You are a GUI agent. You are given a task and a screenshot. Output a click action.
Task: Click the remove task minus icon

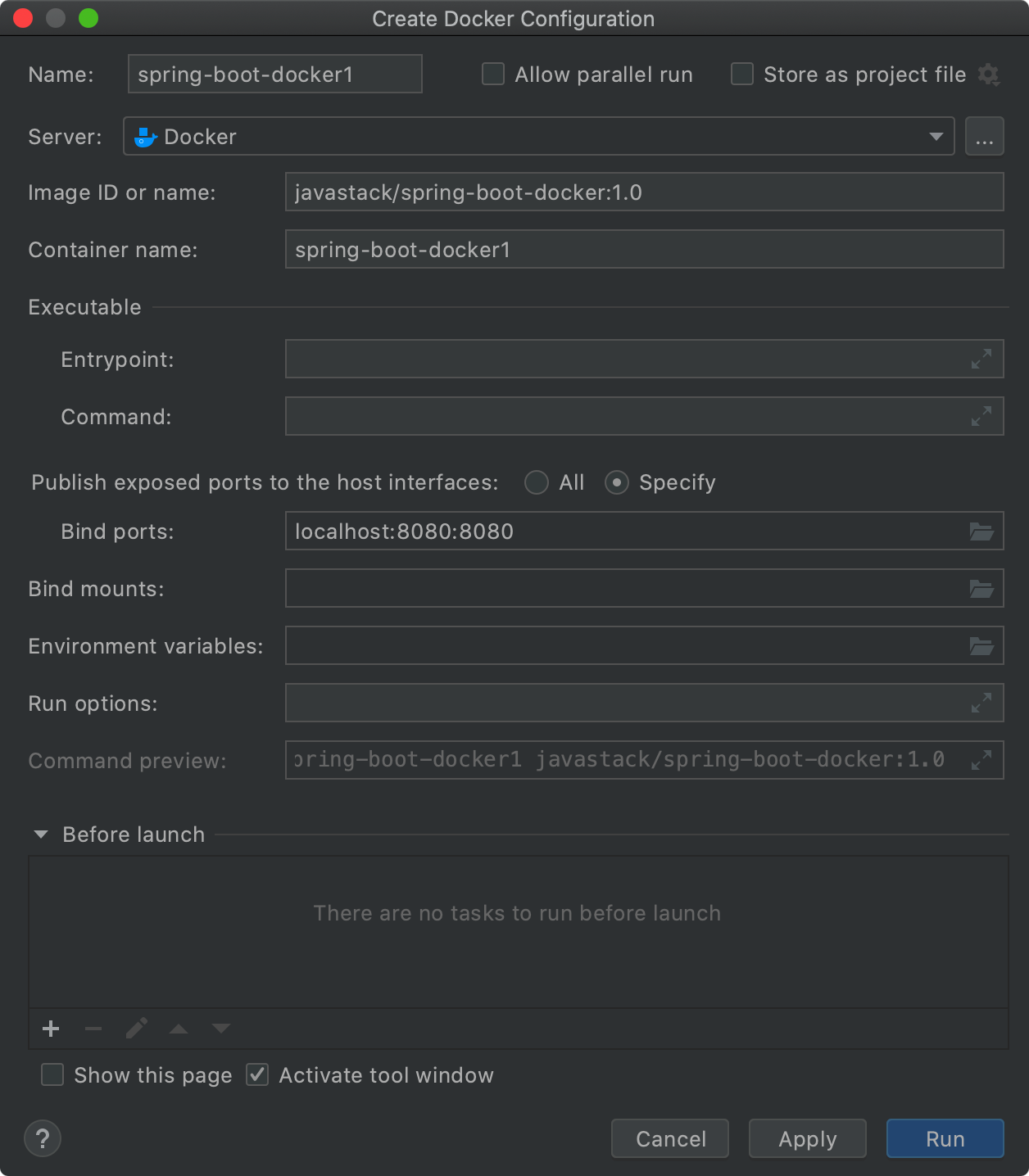(93, 1029)
